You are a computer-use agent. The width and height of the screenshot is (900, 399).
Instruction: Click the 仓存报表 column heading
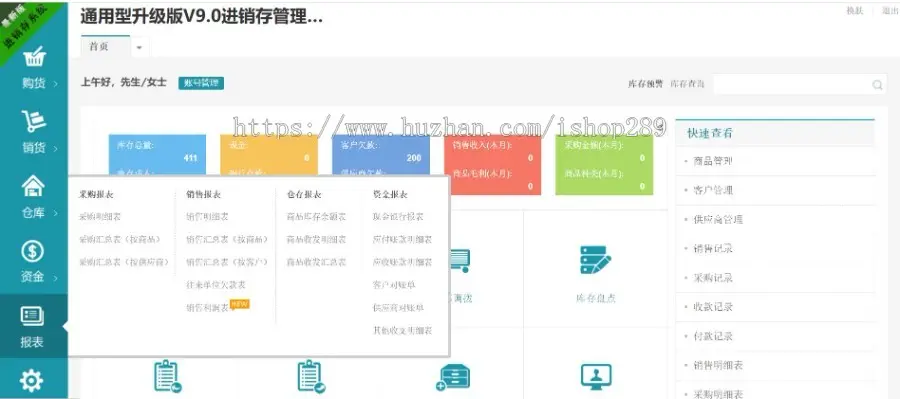tap(304, 195)
